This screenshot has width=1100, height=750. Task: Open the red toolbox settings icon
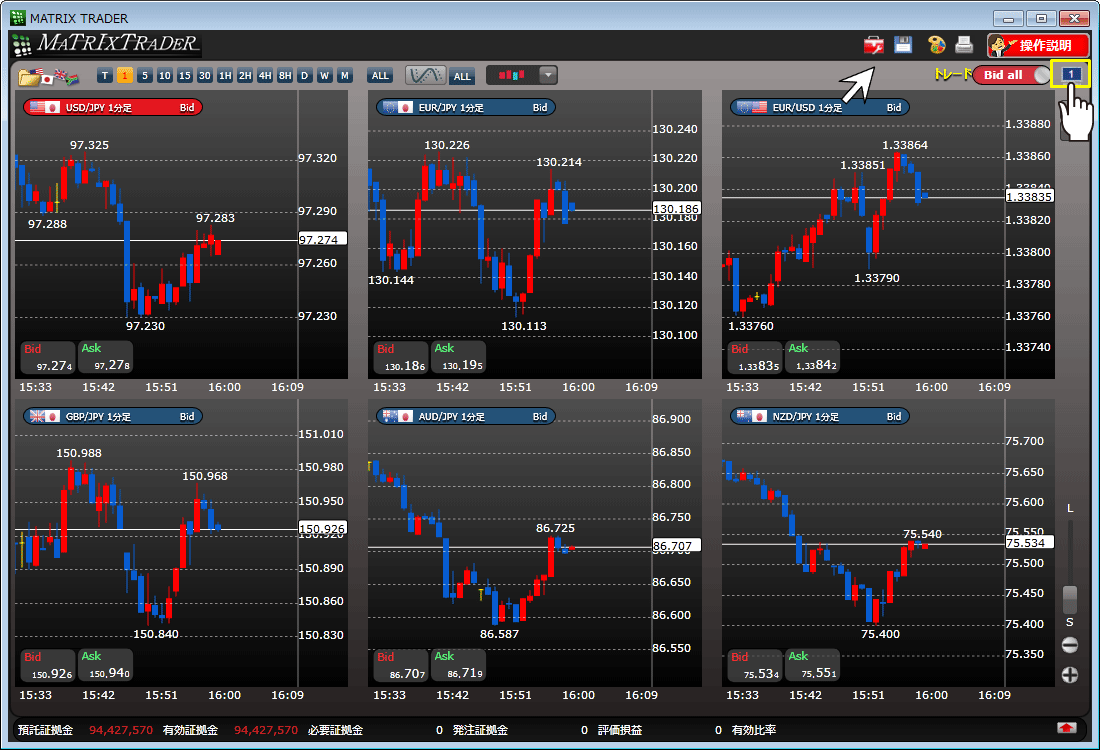click(873, 46)
